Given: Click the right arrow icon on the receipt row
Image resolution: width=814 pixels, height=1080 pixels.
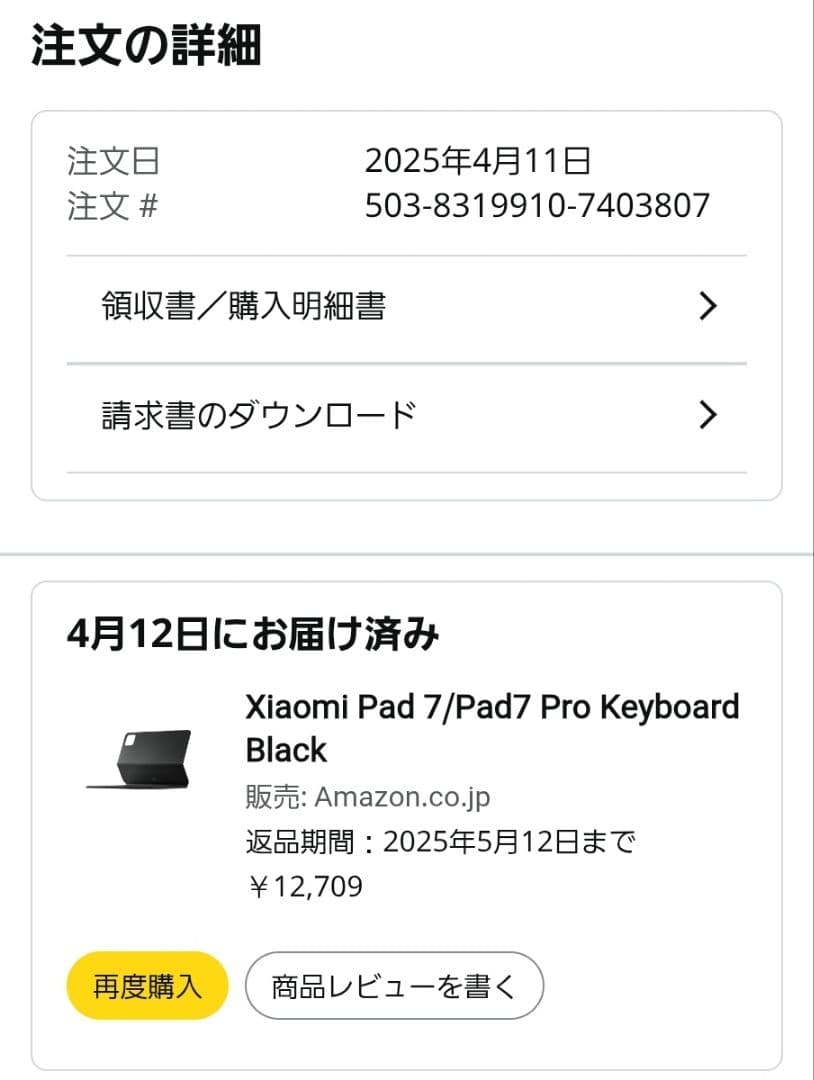Looking at the screenshot, I should tap(708, 305).
